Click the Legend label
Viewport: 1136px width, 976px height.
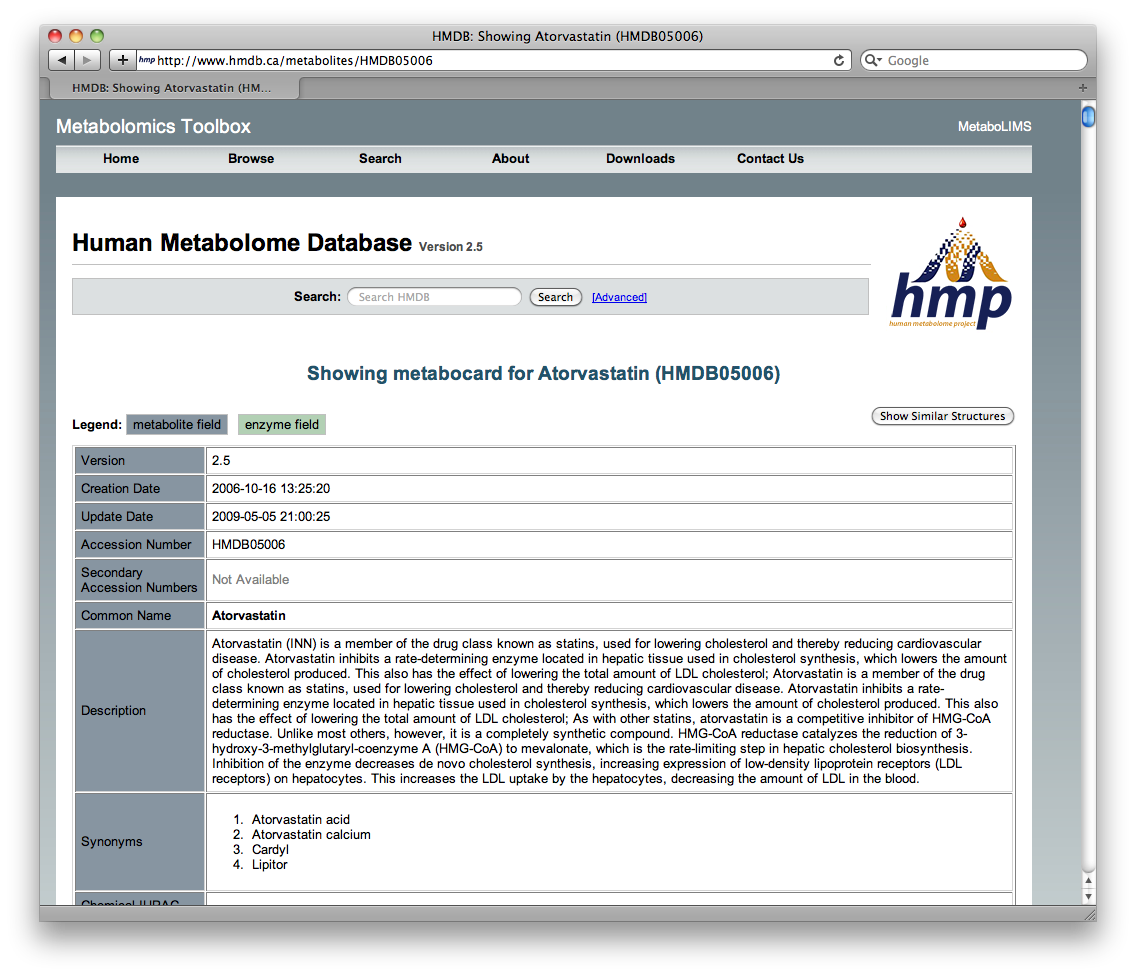click(x=96, y=425)
